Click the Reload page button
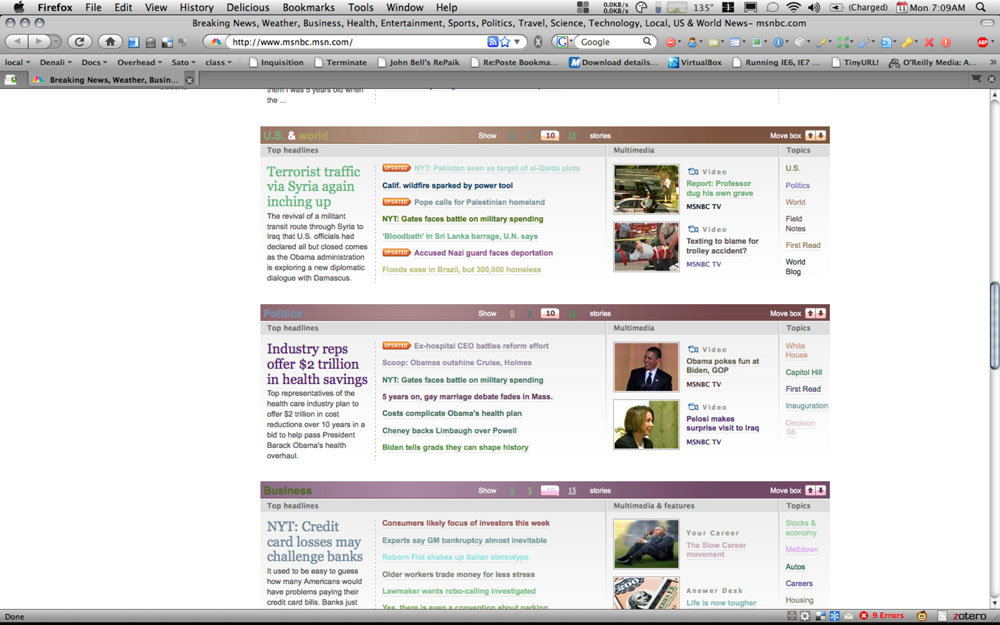 [x=80, y=41]
